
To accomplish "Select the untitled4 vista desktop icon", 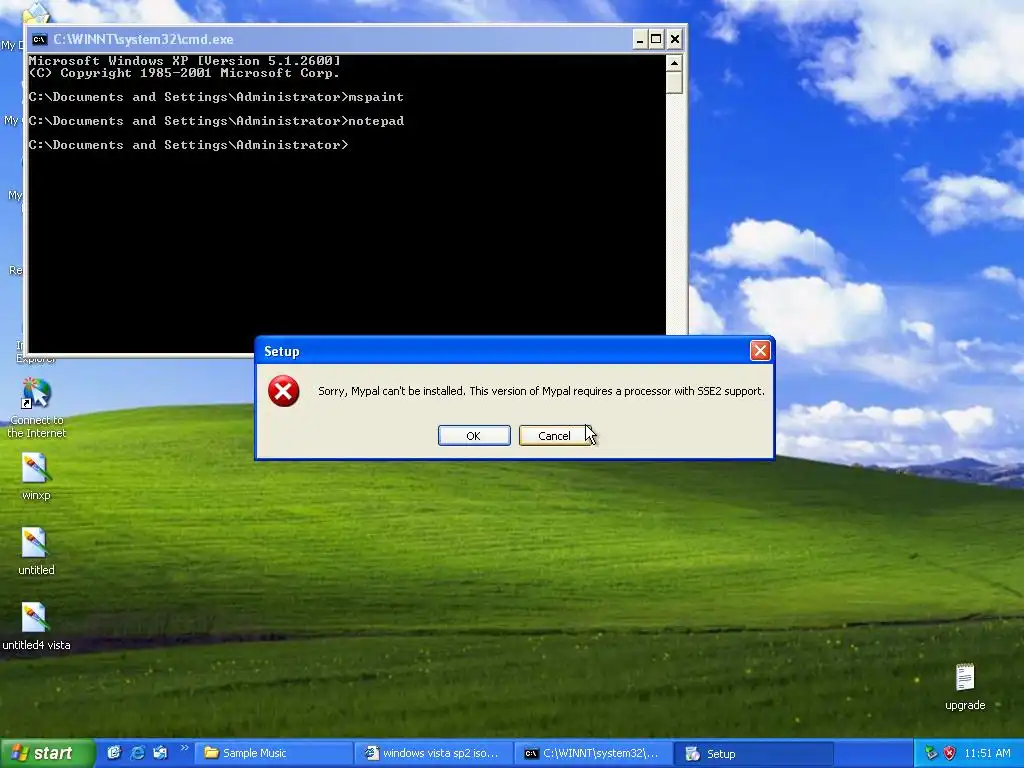I will pyautogui.click(x=36, y=626).
